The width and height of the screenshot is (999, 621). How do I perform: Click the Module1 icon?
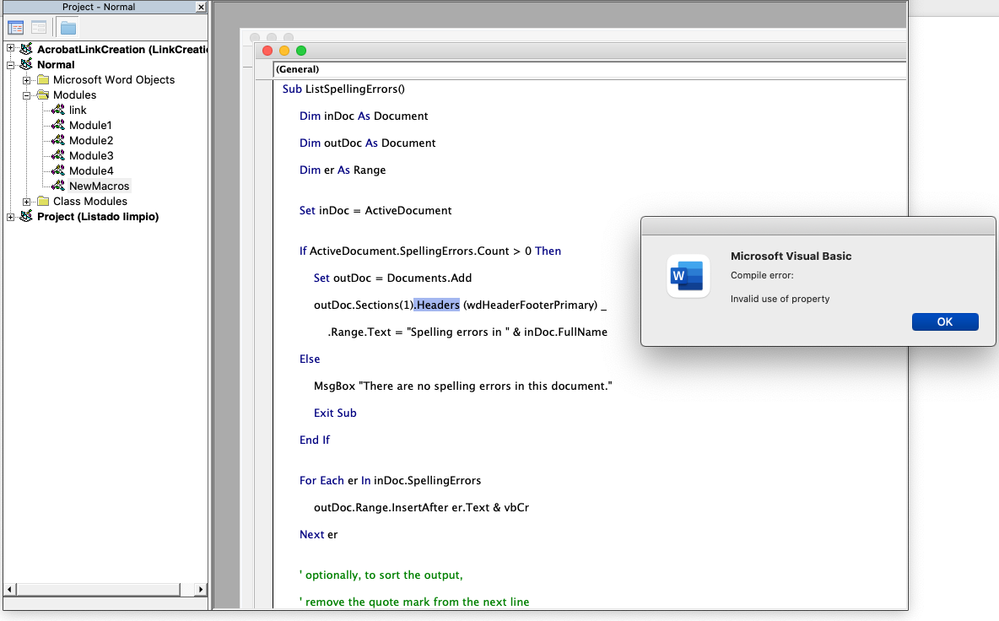pos(58,125)
